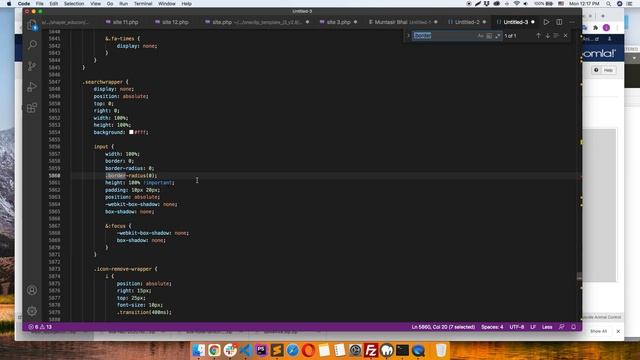Toggle Match Case in find widget

[x=480, y=36]
